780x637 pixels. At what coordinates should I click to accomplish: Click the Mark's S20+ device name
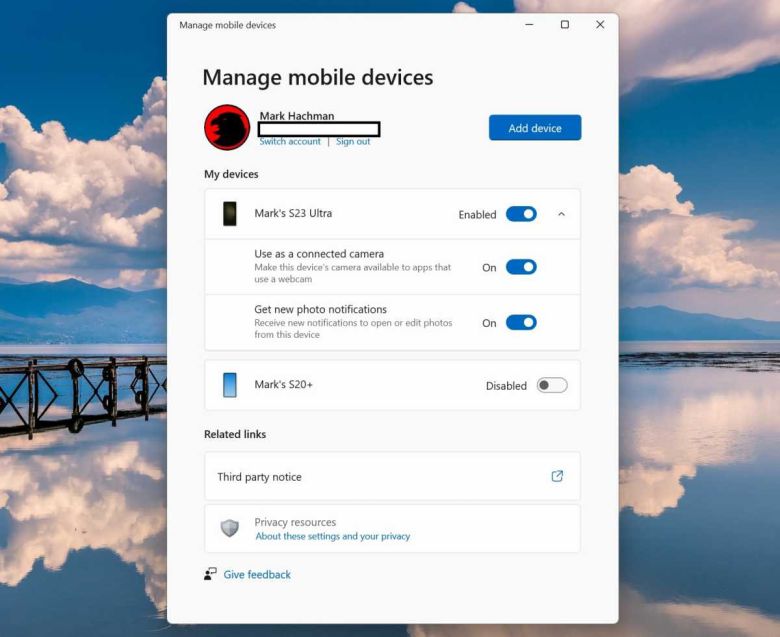284,384
